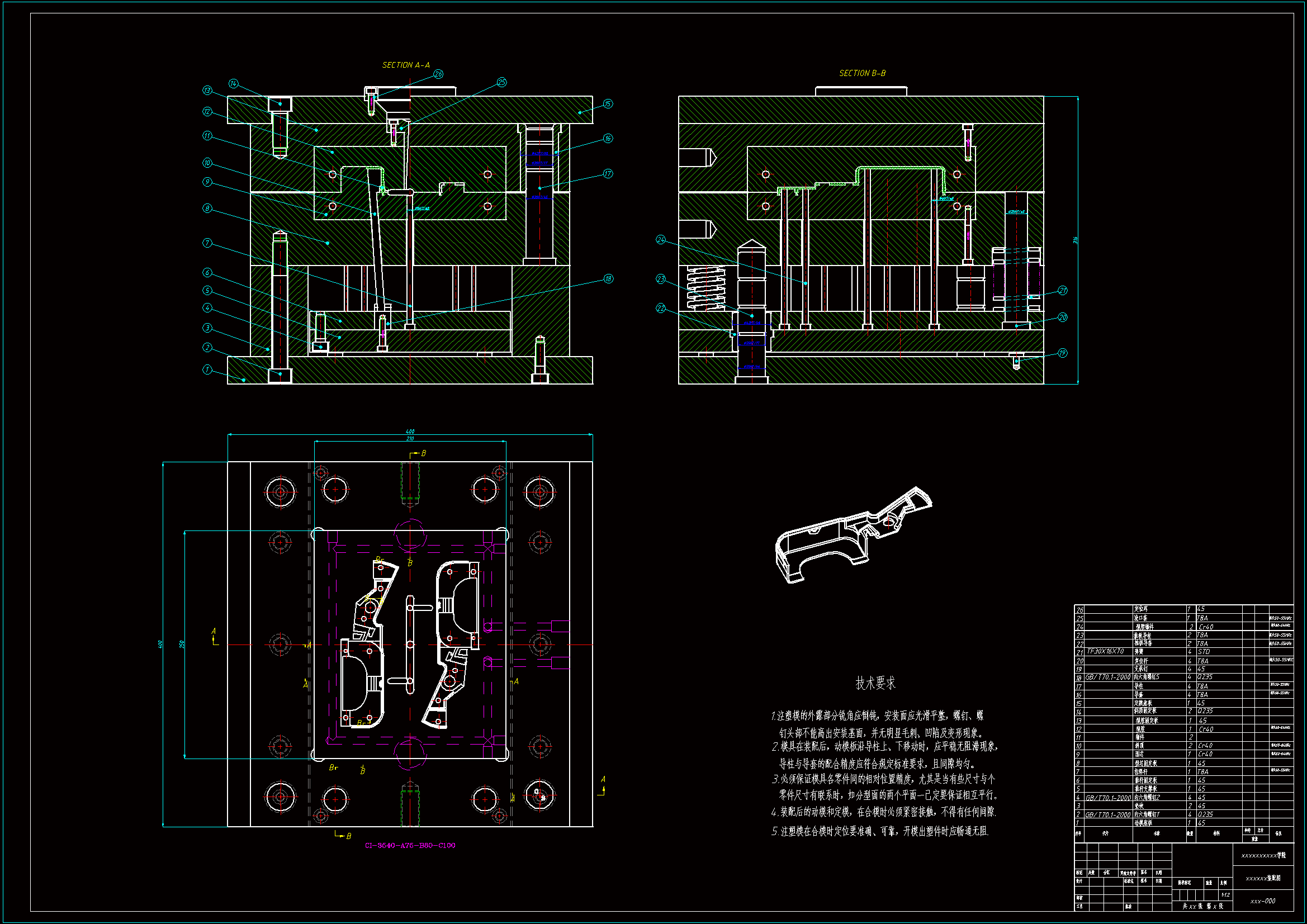Click the SECTION A-A title label
Screen dimensions: 1307x924
click(x=406, y=65)
